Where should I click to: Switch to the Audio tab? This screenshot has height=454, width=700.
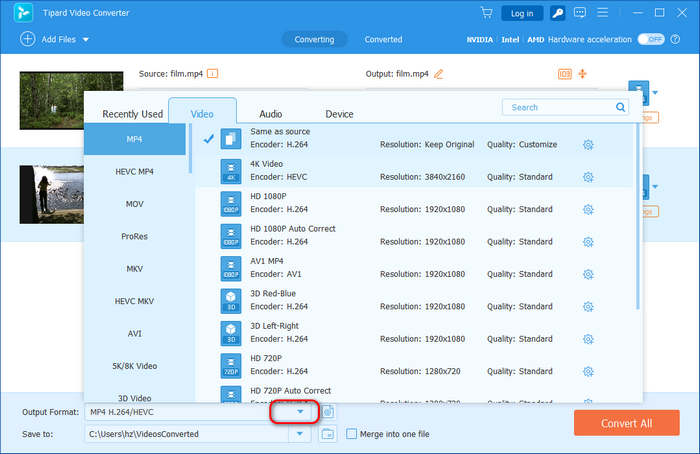tap(270, 114)
